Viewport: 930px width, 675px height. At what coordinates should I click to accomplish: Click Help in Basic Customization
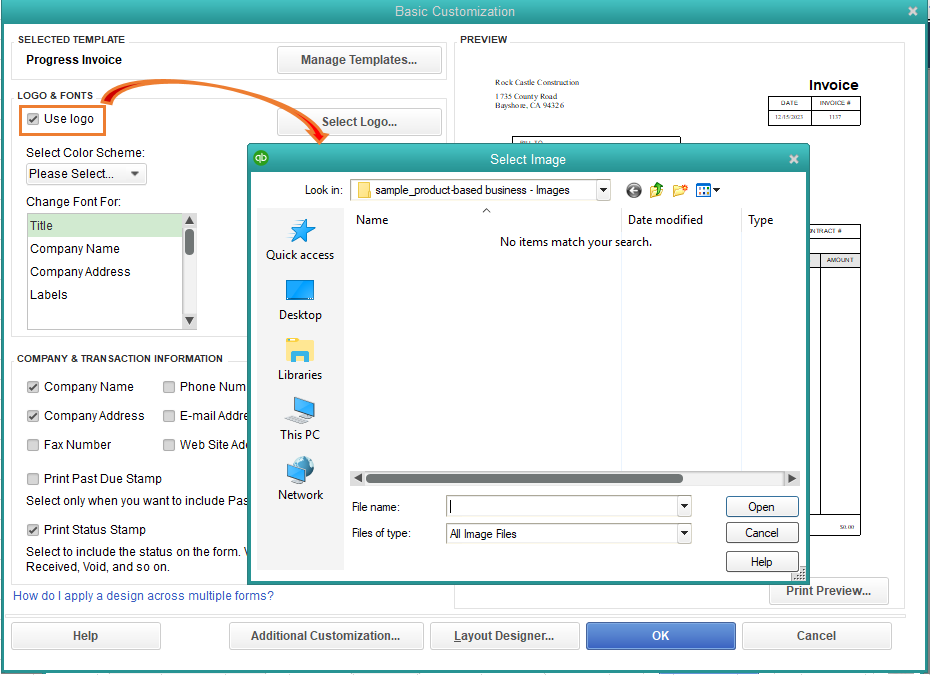point(85,636)
